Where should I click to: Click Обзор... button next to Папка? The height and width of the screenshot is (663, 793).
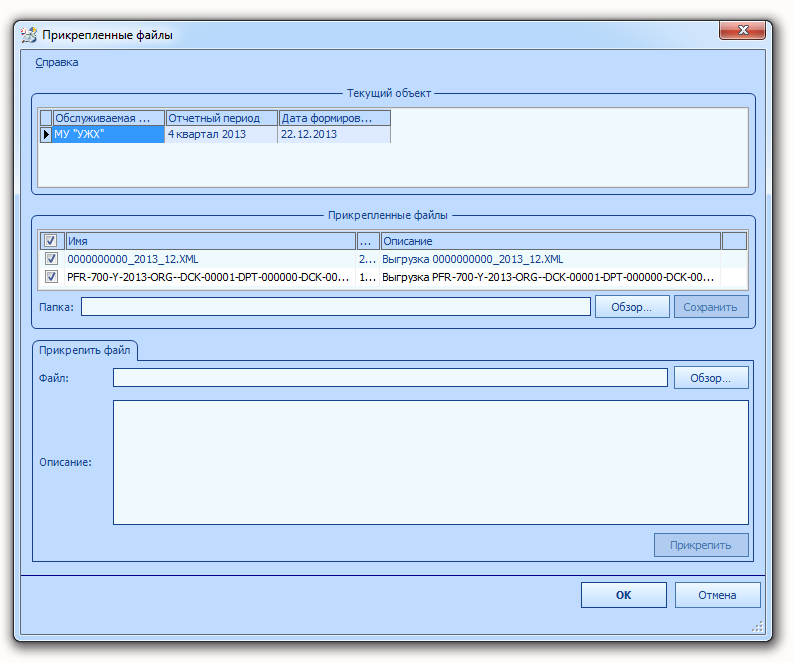click(632, 307)
